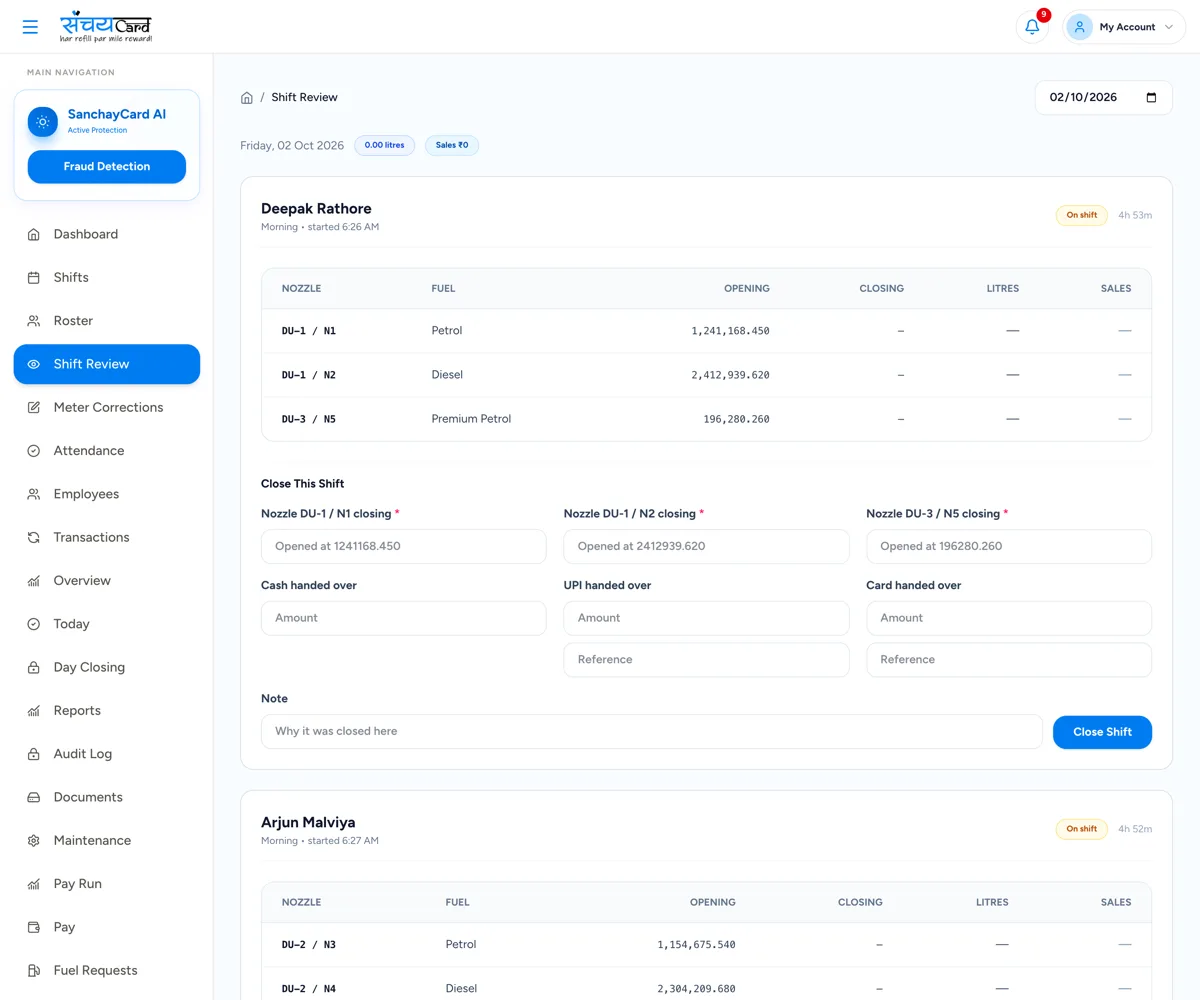Open the date picker calendar icon
The image size is (1200, 1000).
click(1151, 97)
